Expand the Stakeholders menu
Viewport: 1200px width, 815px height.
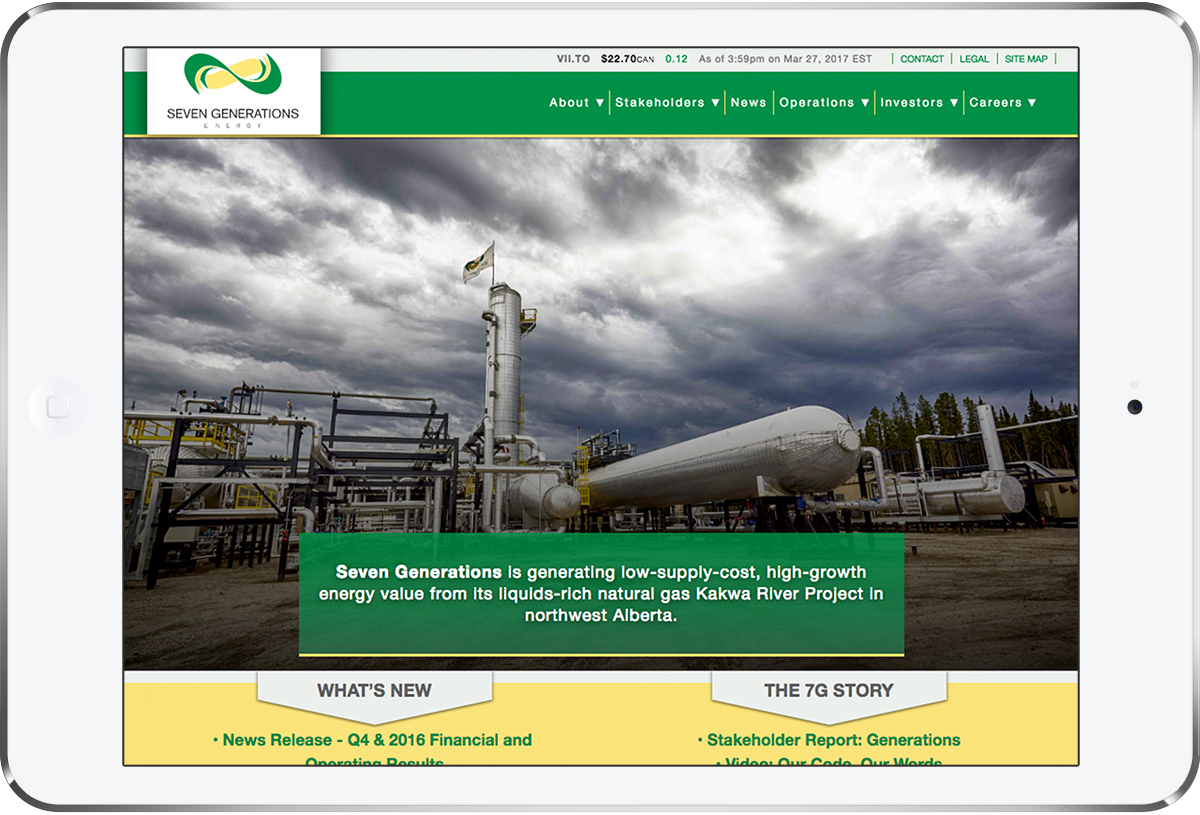pos(667,102)
